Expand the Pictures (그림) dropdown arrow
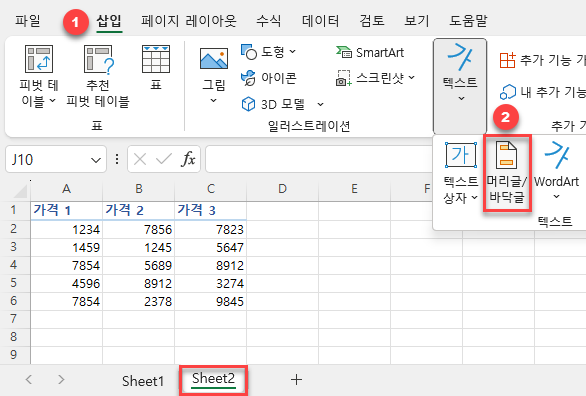Screen dimensions: 586x396 [x=213, y=100]
